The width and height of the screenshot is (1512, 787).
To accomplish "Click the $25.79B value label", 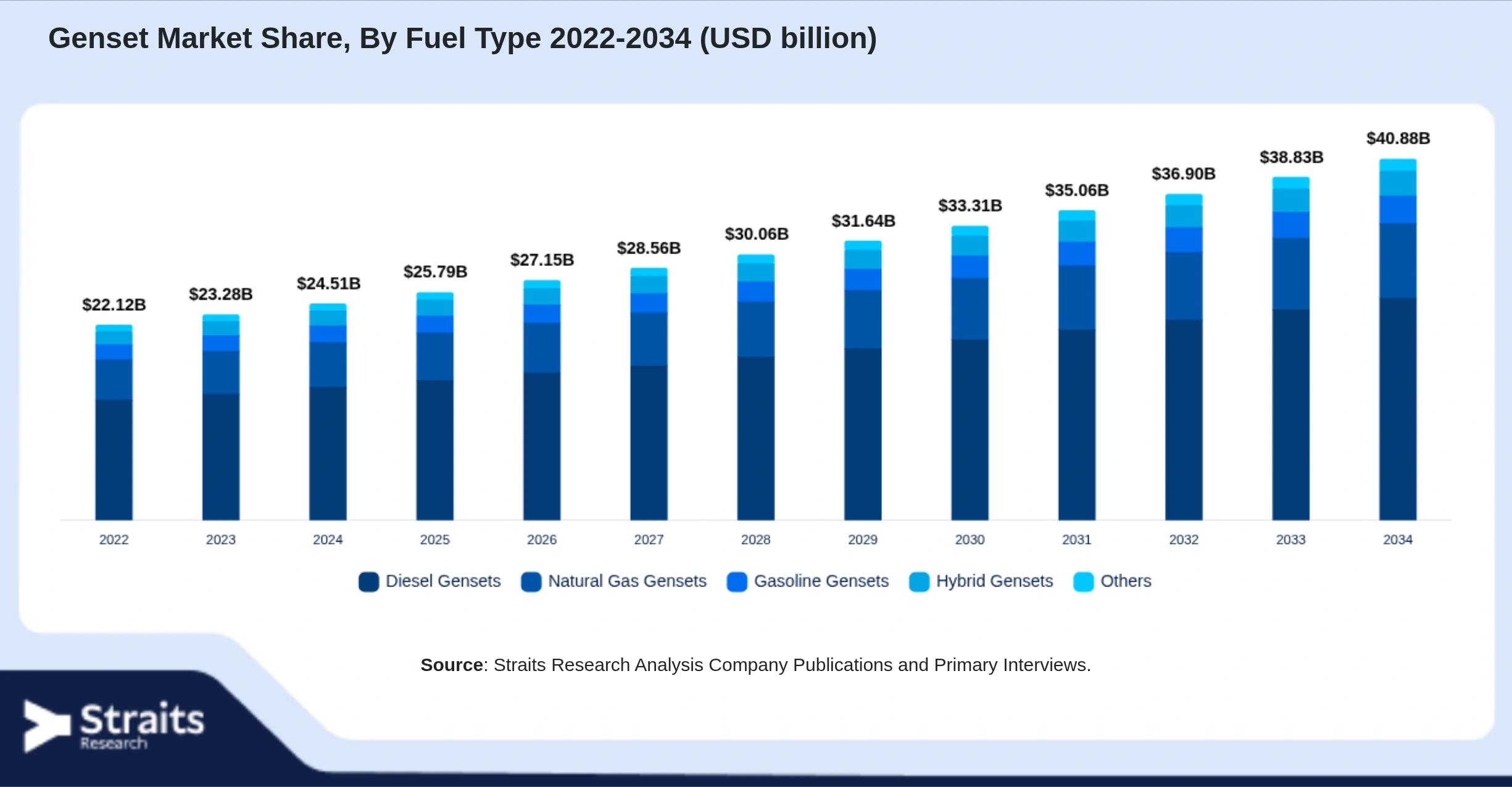I will click(436, 272).
